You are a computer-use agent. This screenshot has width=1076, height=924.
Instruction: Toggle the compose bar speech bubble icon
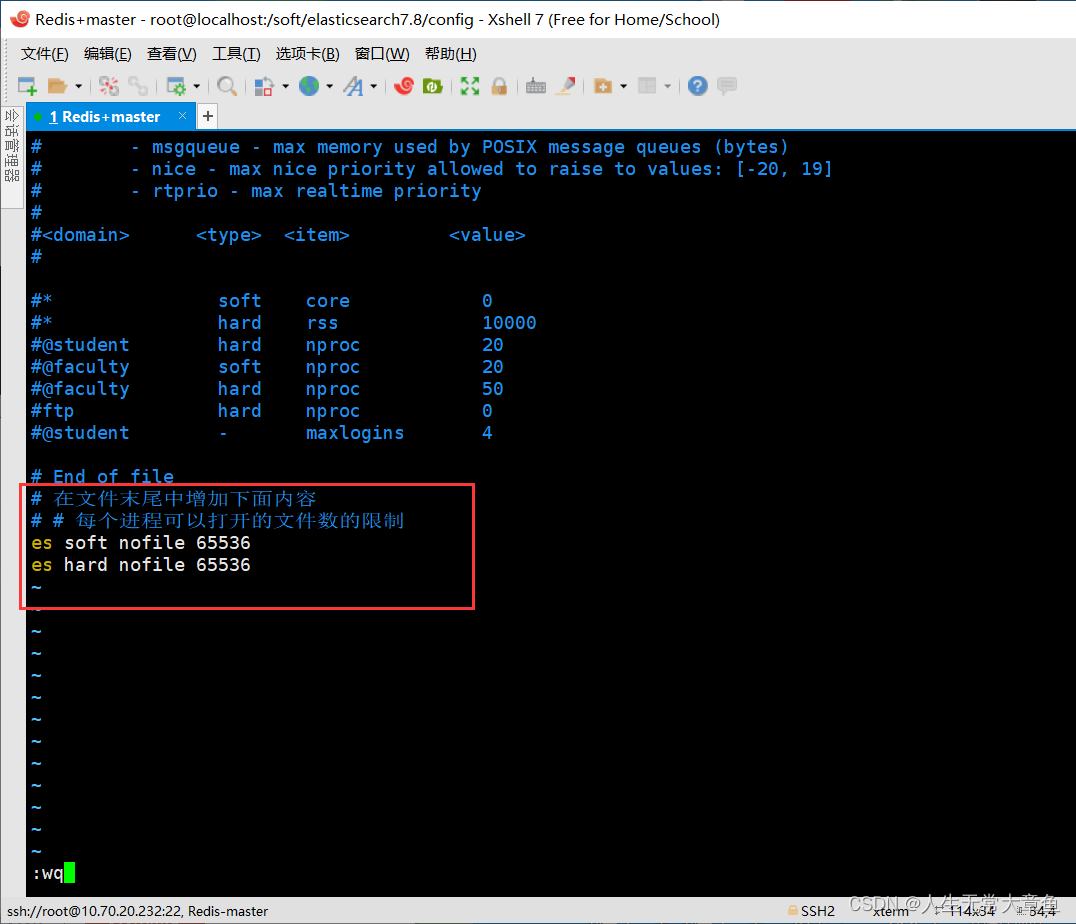pyautogui.click(x=727, y=86)
